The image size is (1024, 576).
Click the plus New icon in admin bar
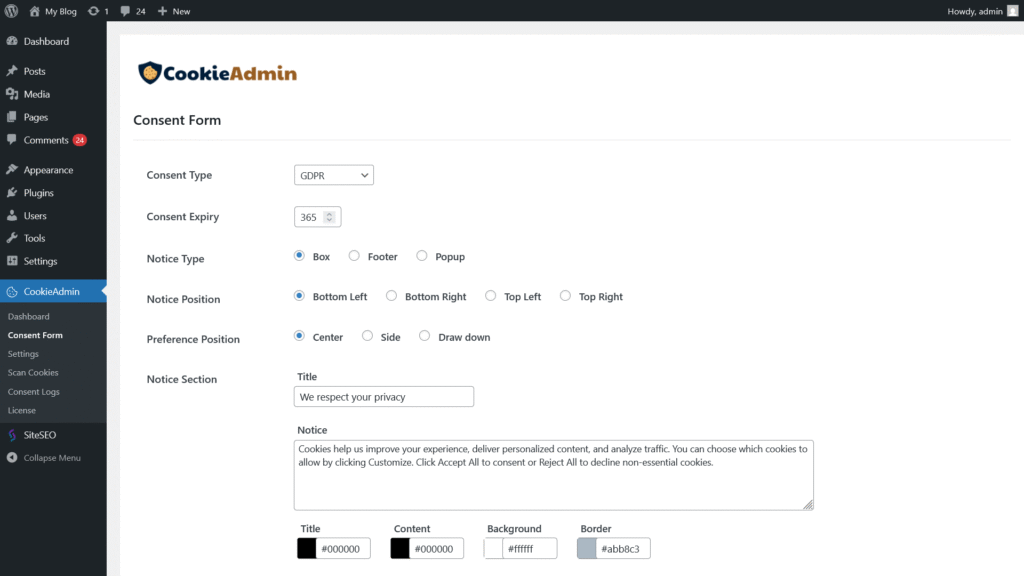163,11
